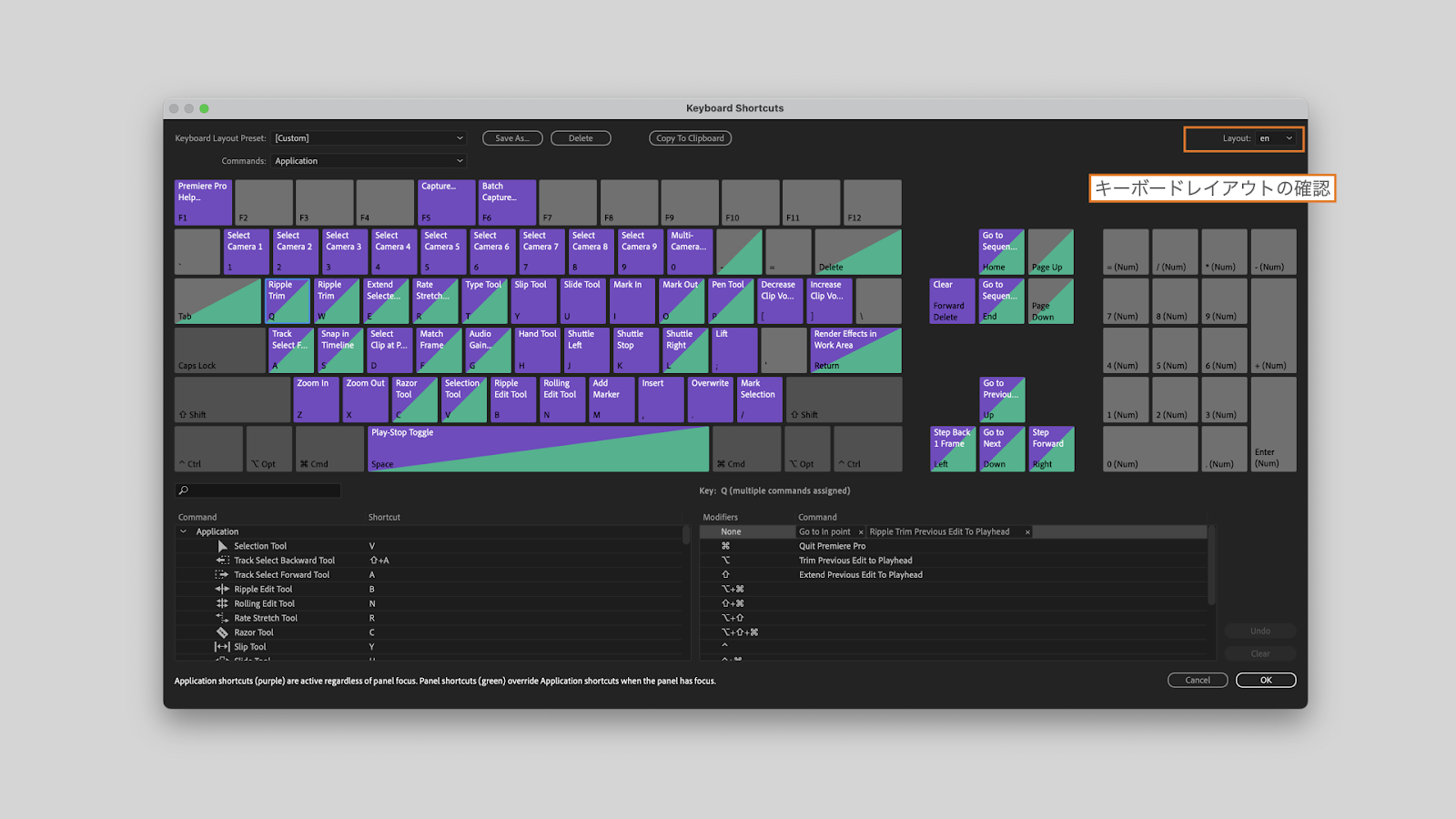The width and height of the screenshot is (1456, 819).
Task: Select the H Hand Tool key
Action: coord(538,350)
